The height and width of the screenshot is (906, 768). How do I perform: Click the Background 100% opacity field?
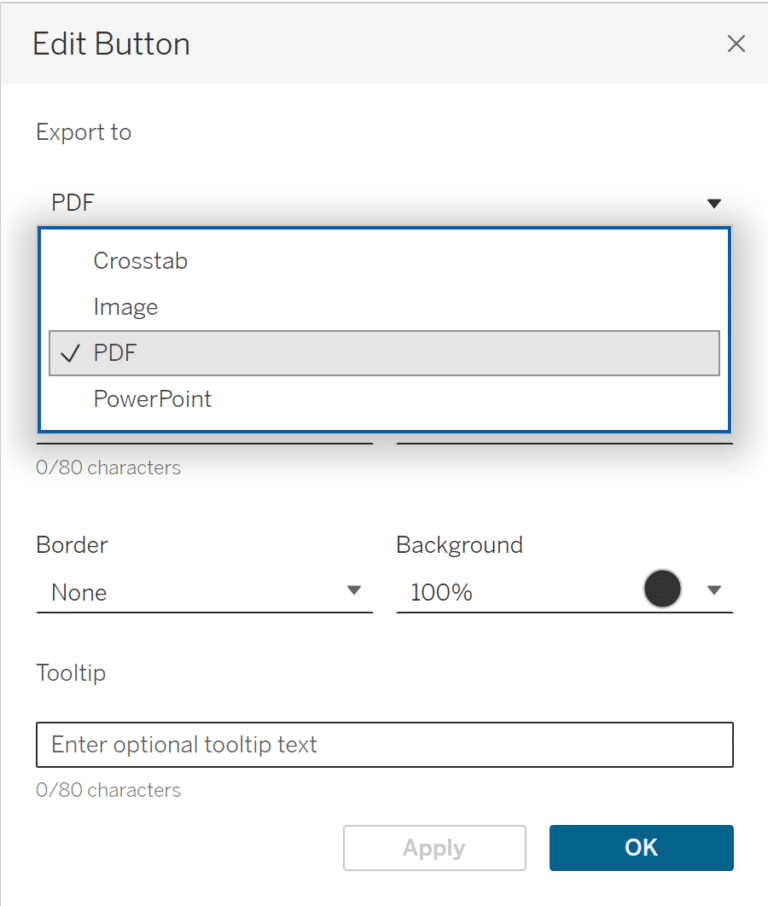tap(500, 592)
